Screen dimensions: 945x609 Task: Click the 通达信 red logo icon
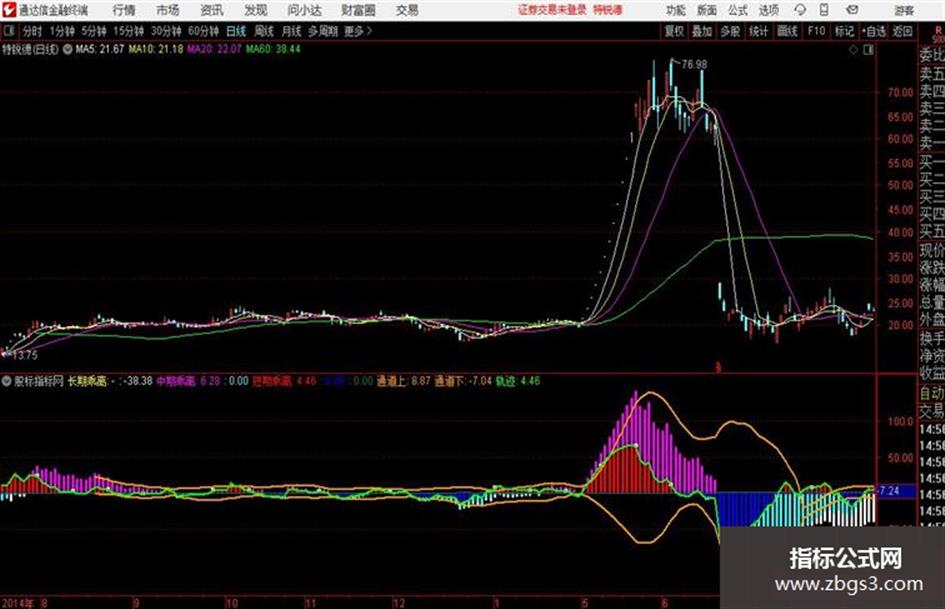(8, 10)
